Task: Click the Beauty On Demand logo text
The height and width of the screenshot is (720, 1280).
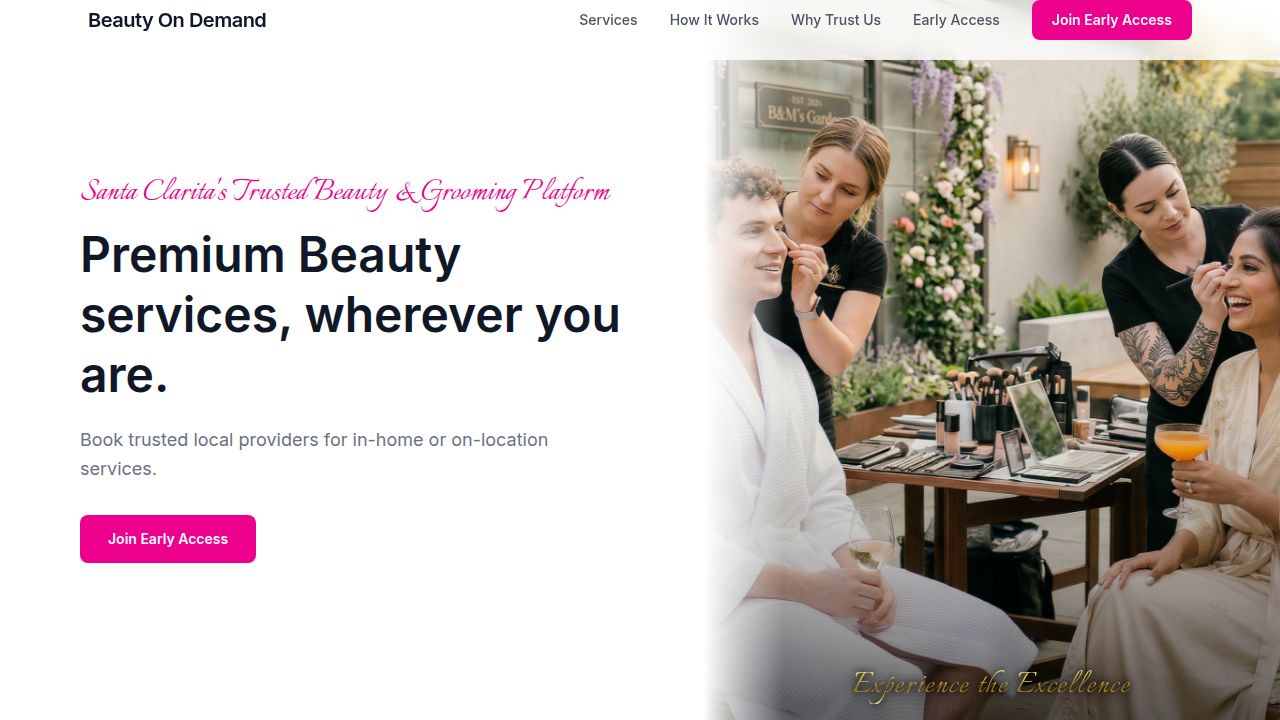Action: 177,20
